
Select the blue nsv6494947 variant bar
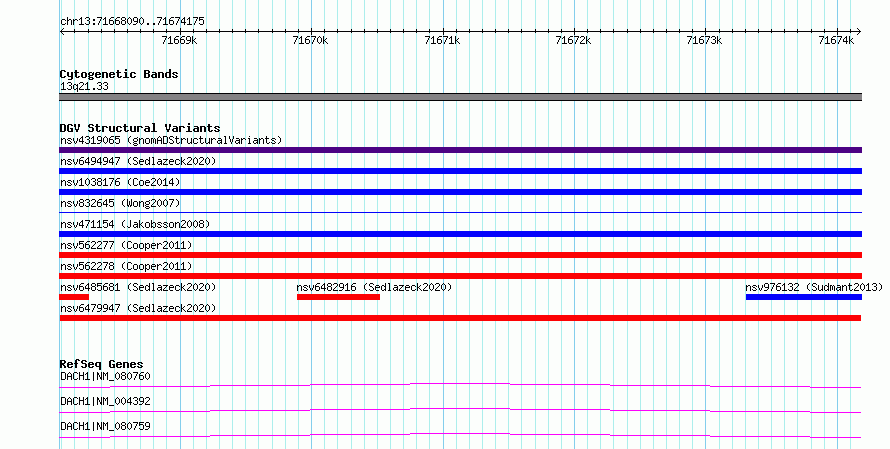click(460, 171)
